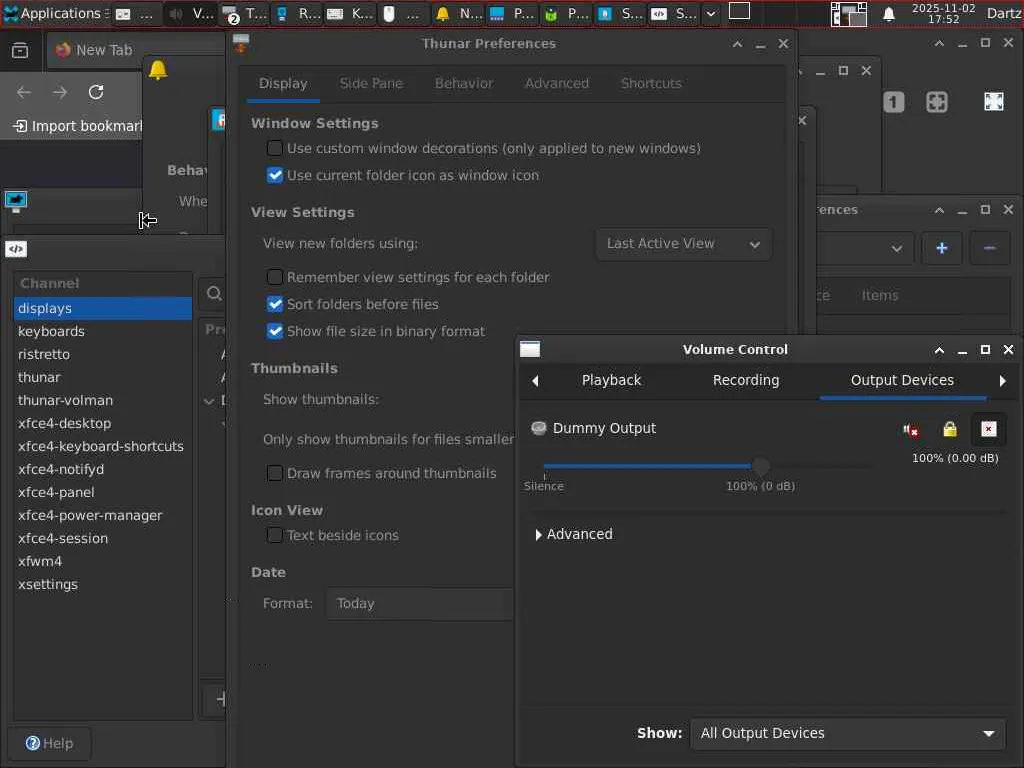
Task: Enable custom window decorations
Action: click(275, 149)
